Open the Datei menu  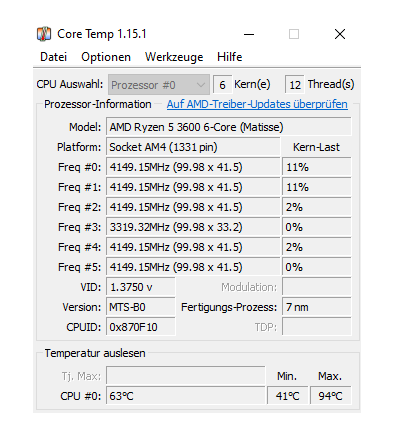(x=53, y=57)
